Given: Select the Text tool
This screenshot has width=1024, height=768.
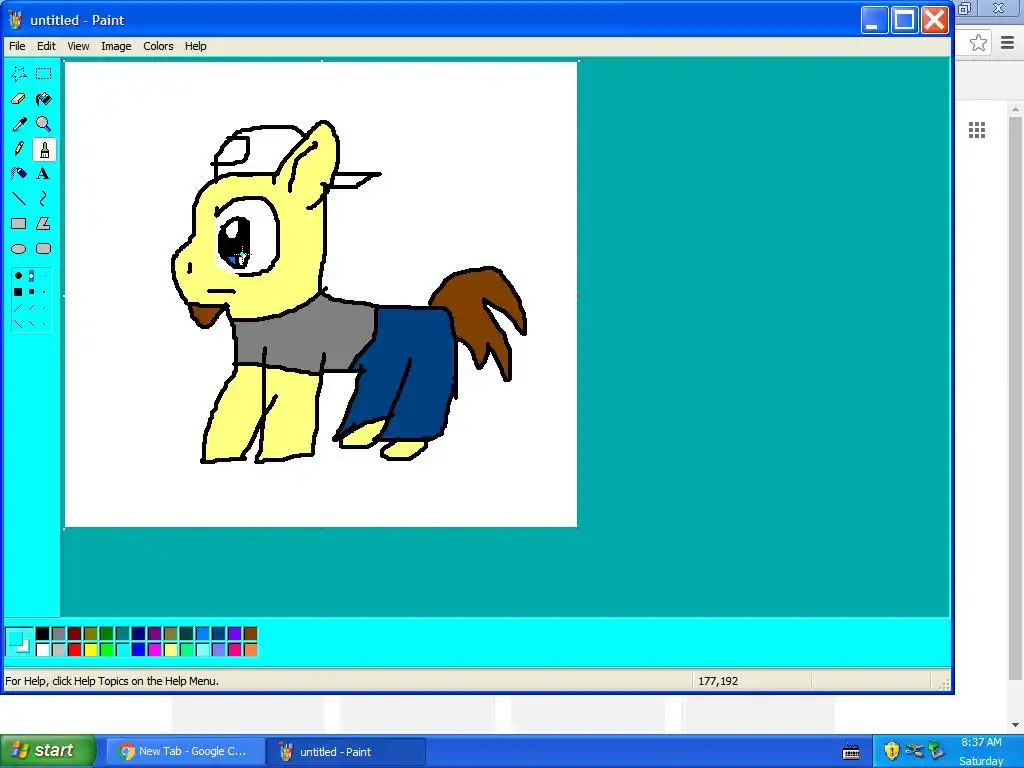Looking at the screenshot, I should pyautogui.click(x=44, y=174).
